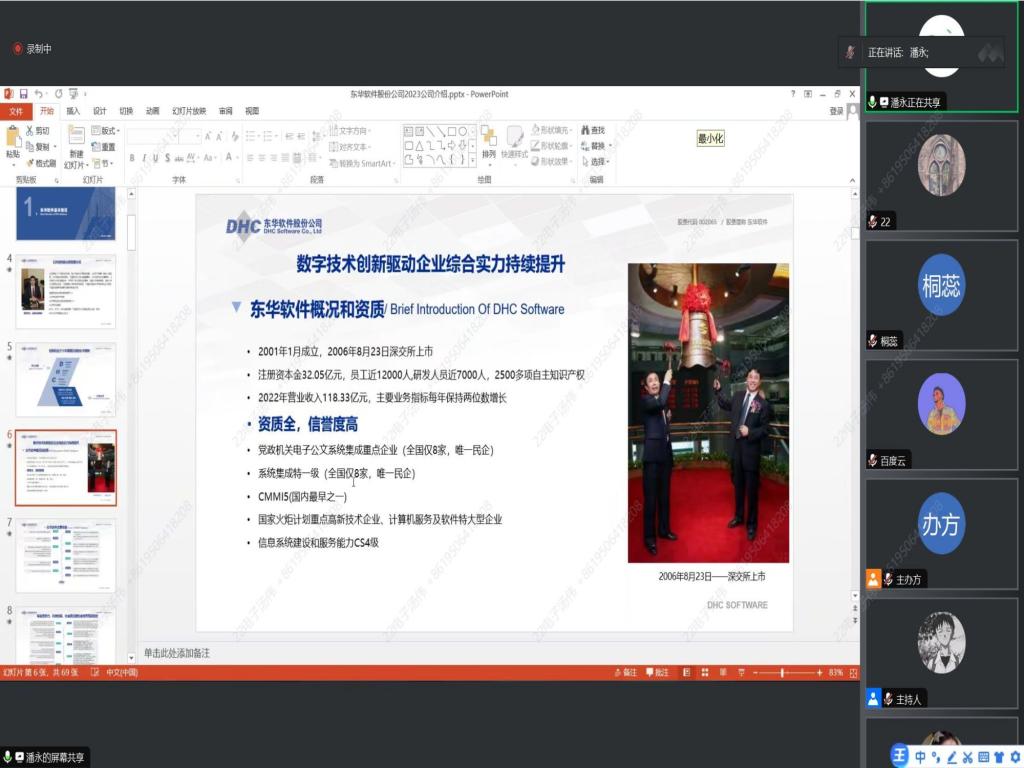This screenshot has width=1024, height=768.
Task: Toggle Strikethrough (abc) formatting
Action: (179, 158)
